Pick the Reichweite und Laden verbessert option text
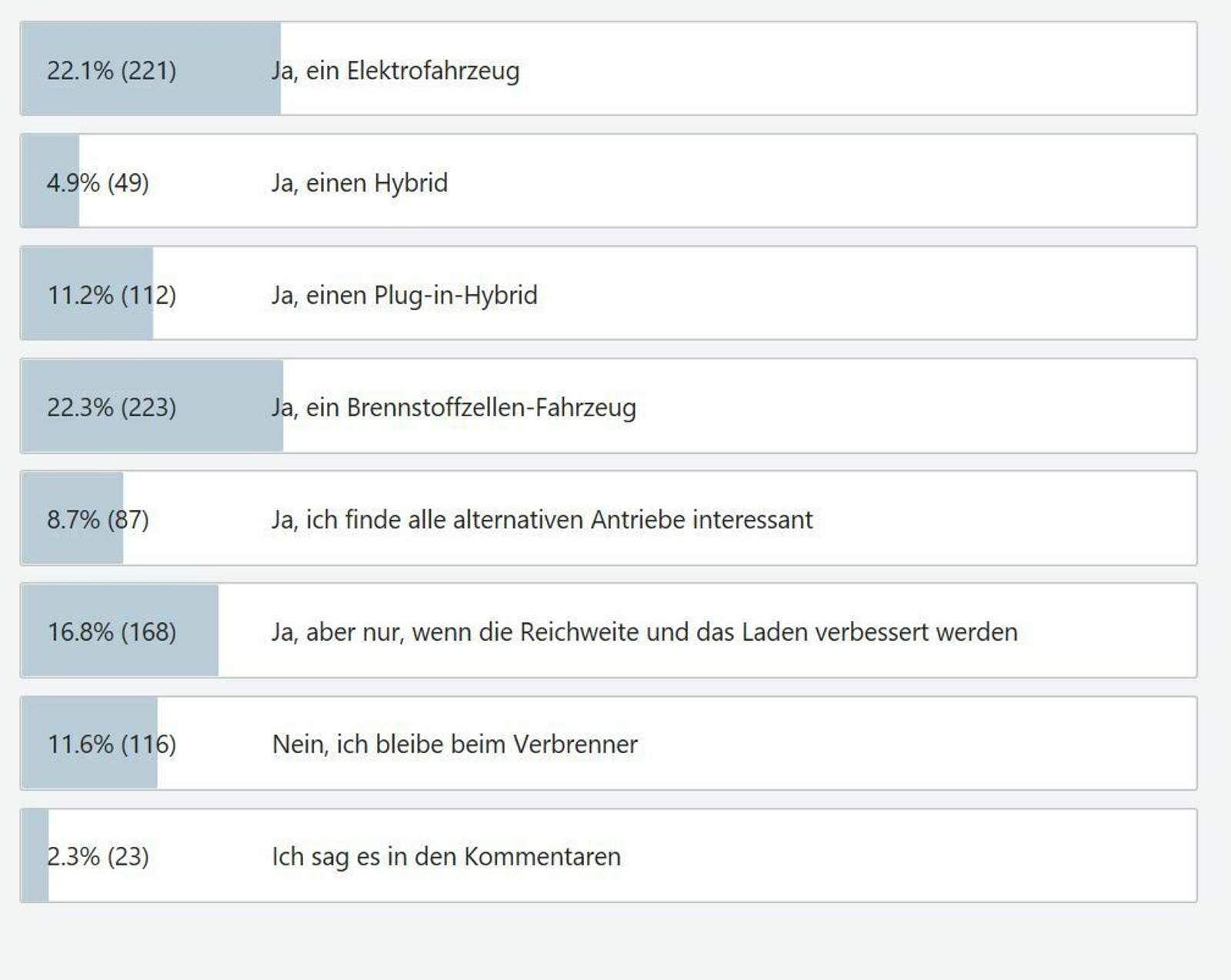Image resolution: width=1231 pixels, height=980 pixels. tap(644, 632)
